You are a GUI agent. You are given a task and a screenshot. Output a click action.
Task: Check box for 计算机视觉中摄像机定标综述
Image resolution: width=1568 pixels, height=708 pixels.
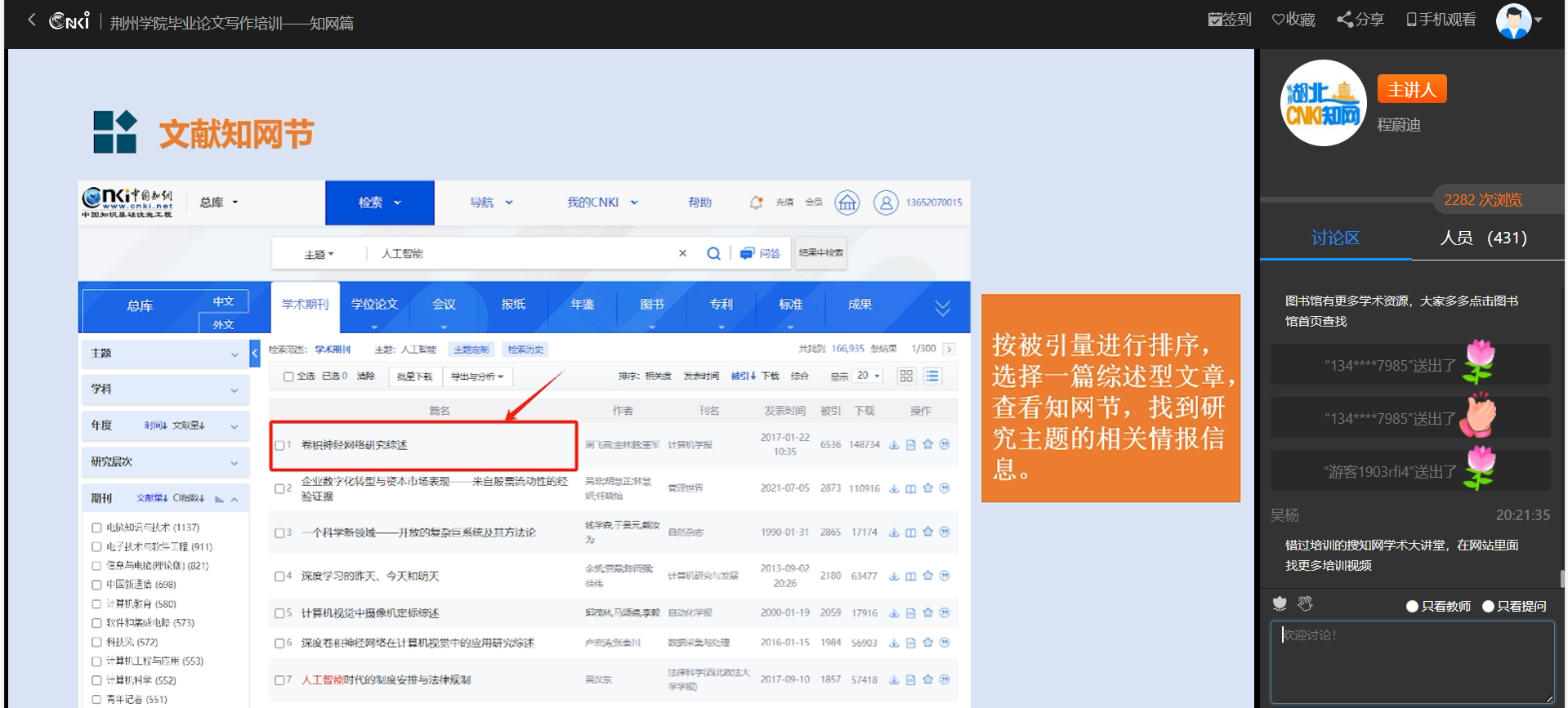[279, 613]
